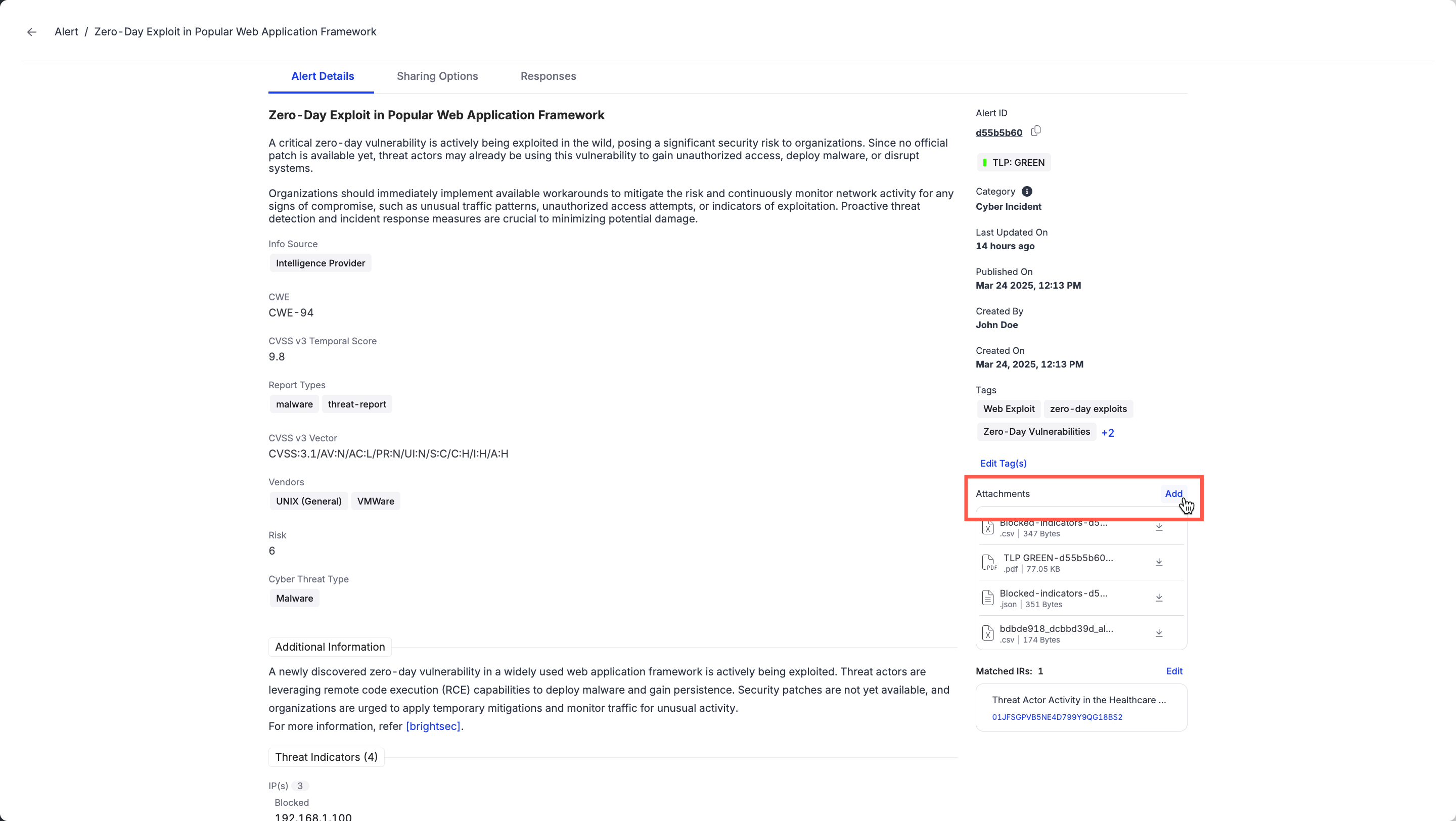
Task: Download the Blocked-indicators .csv (347 Bytes)
Action: [x=1159, y=527]
